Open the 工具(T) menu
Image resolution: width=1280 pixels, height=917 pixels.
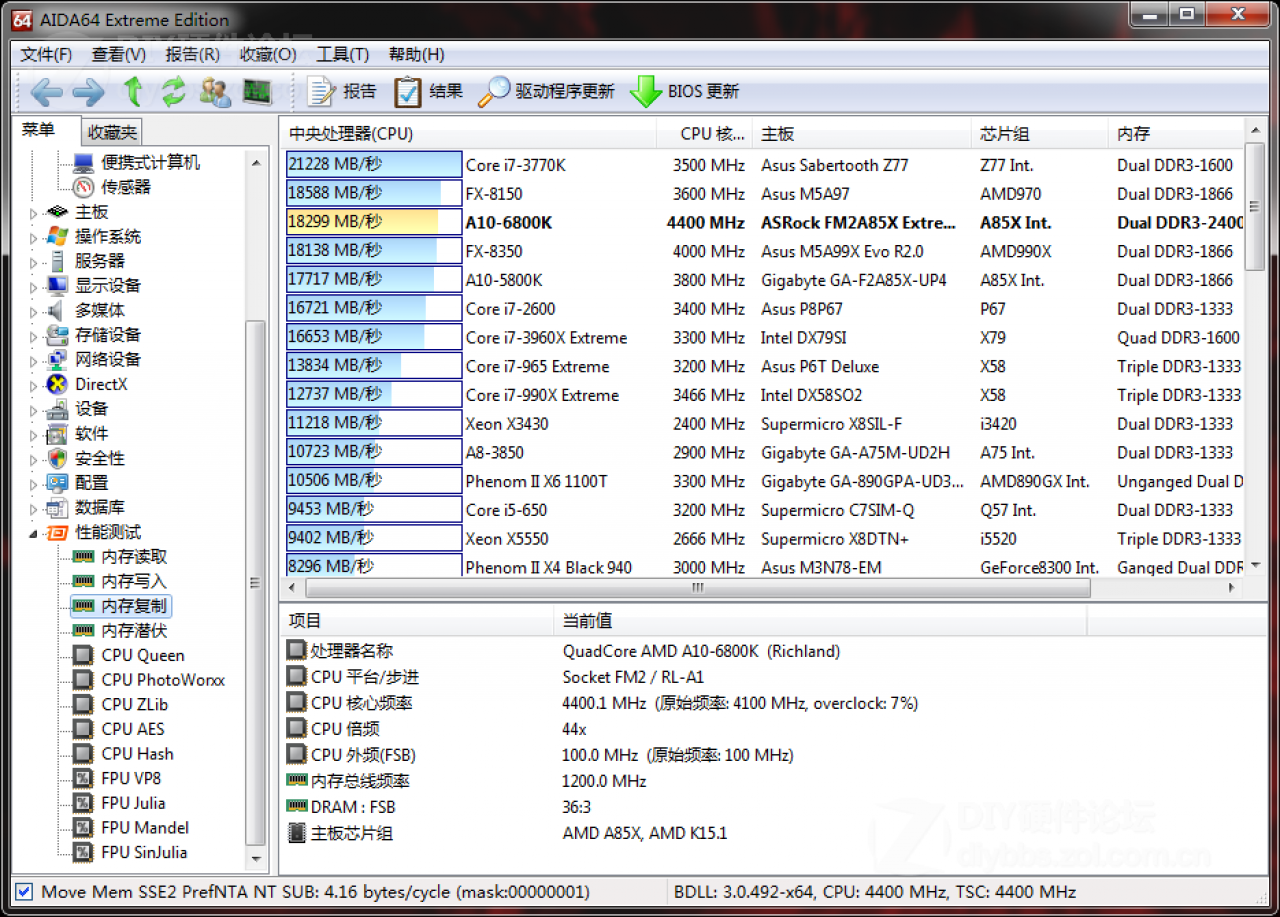click(342, 54)
